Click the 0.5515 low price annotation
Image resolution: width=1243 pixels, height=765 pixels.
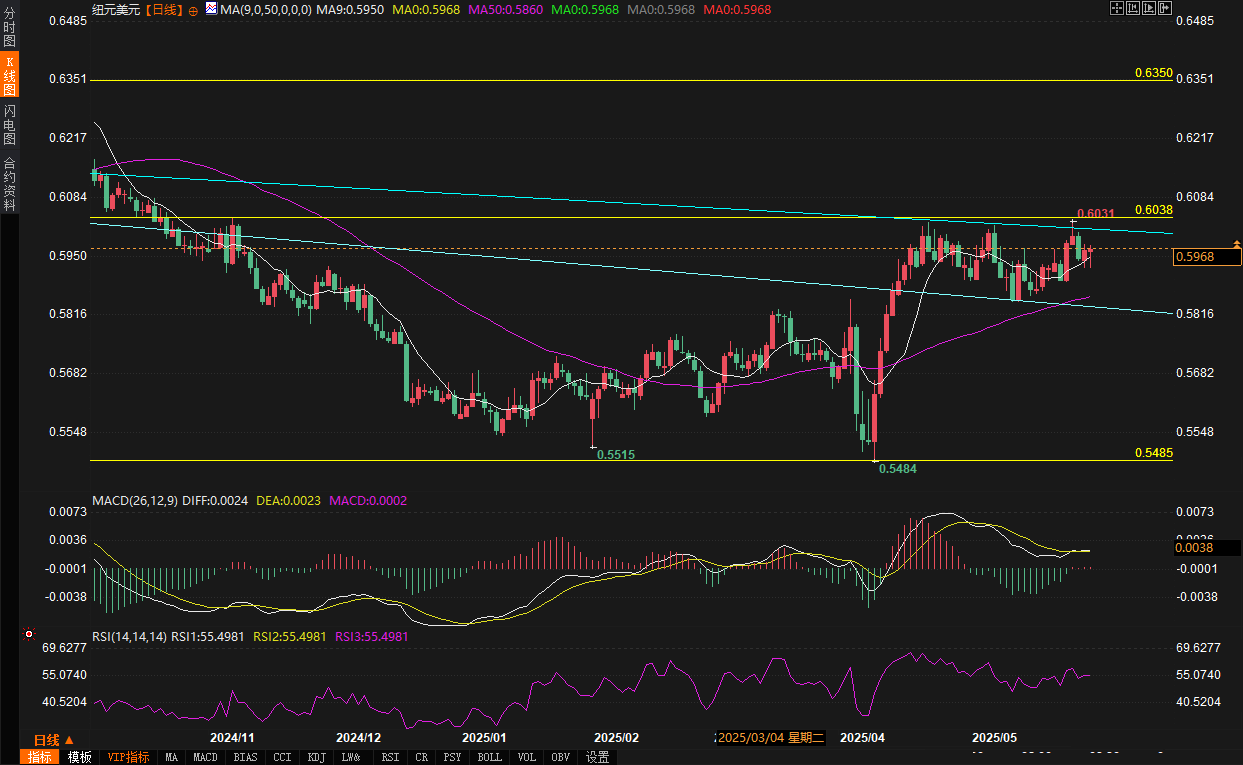tap(616, 454)
